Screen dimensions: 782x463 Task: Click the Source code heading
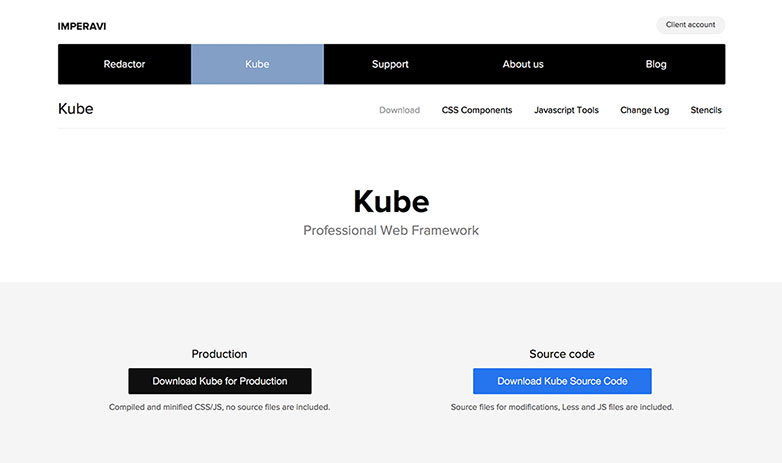562,354
